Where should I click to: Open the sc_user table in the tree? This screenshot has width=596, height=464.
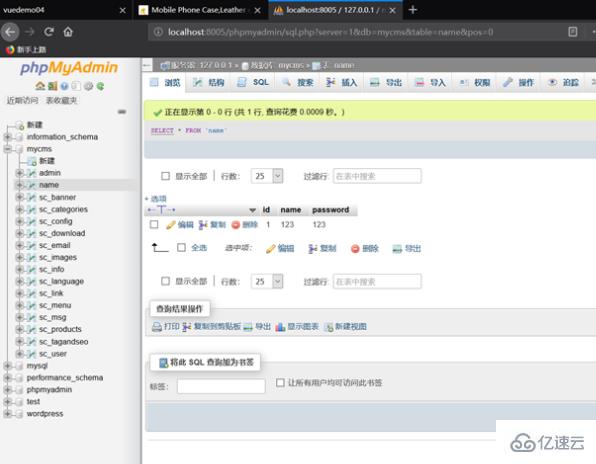point(53,354)
